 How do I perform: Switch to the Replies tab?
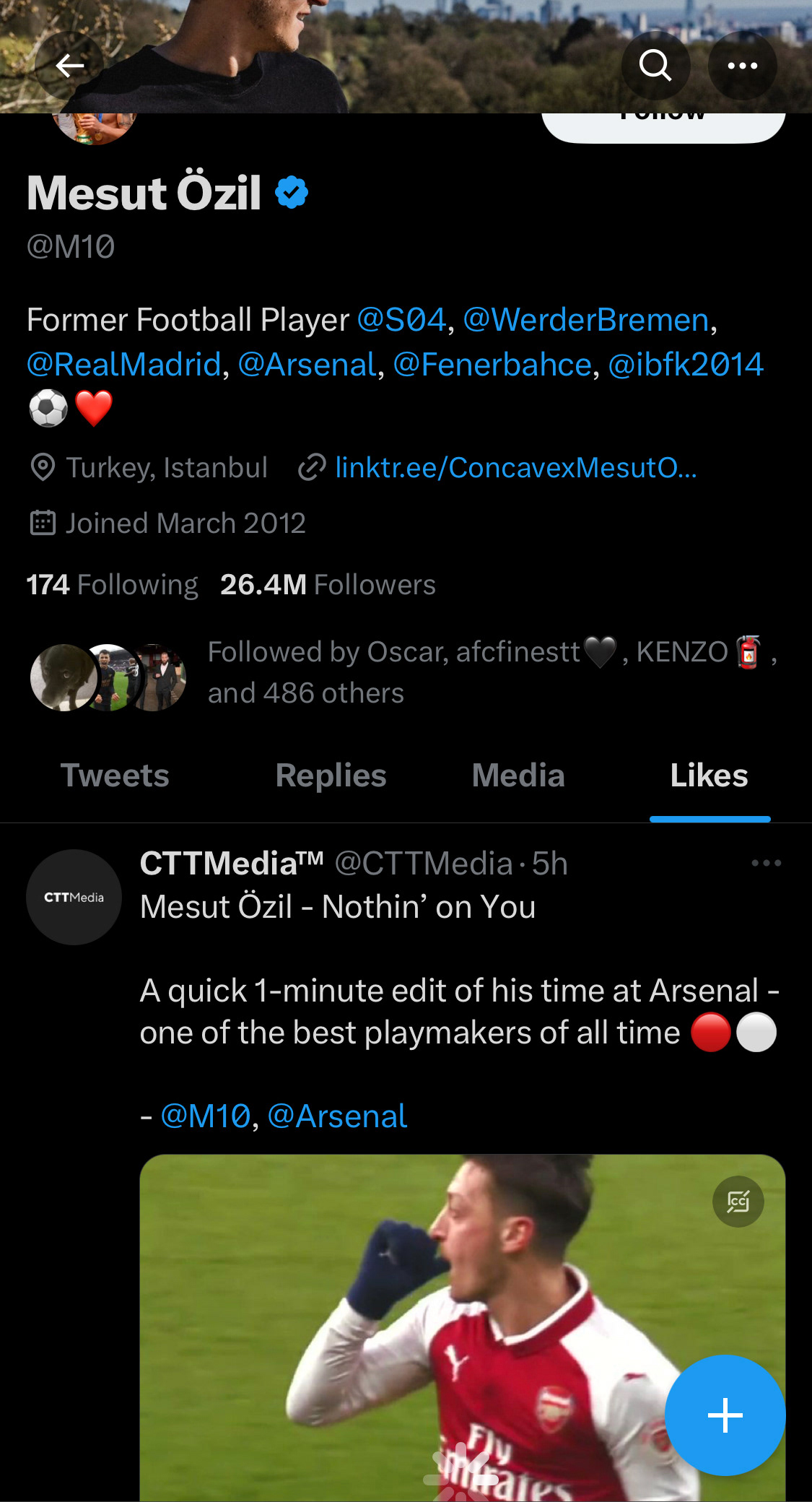click(x=331, y=776)
